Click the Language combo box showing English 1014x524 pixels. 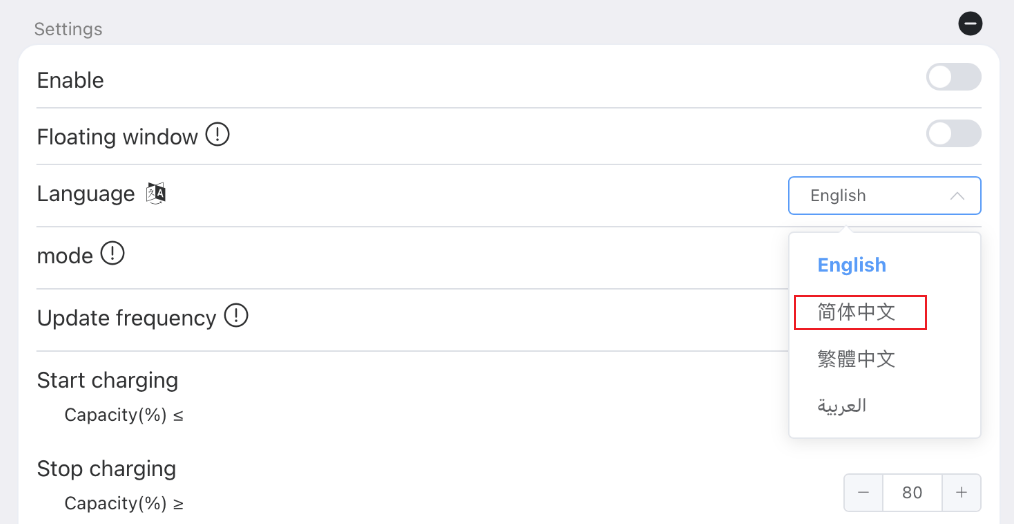[884, 195]
